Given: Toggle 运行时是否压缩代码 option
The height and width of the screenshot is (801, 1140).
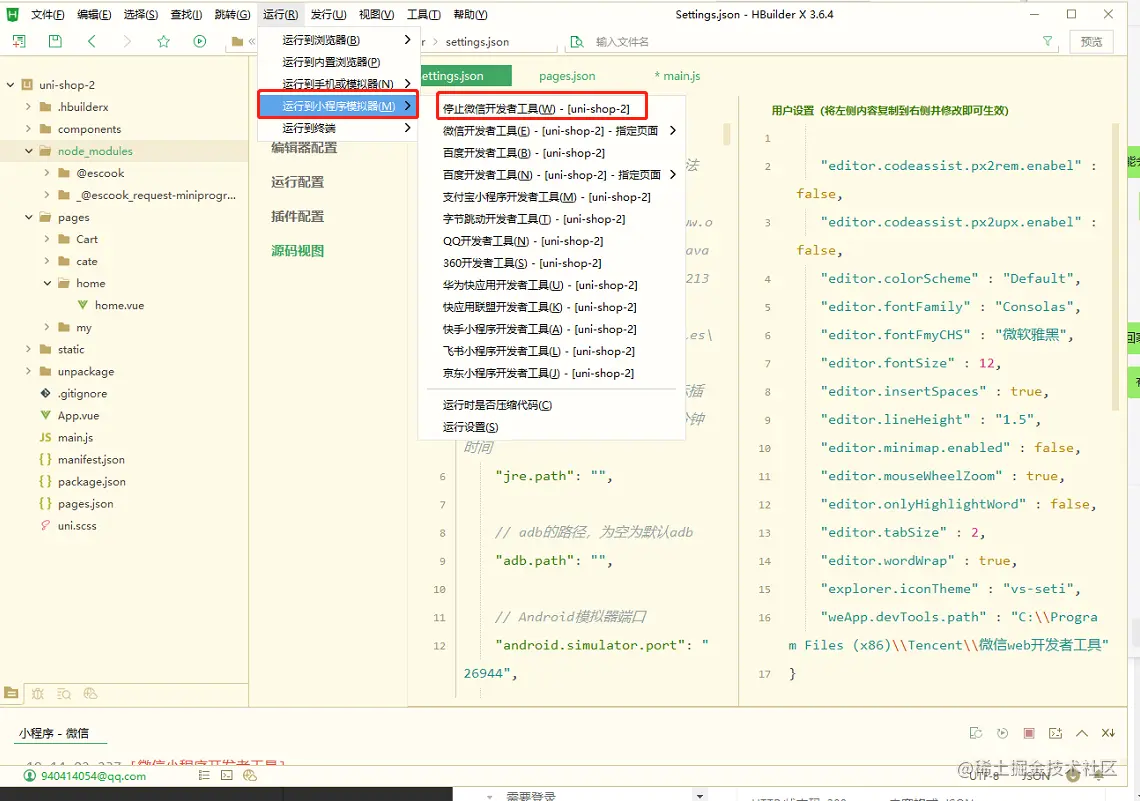Looking at the screenshot, I should click(497, 405).
